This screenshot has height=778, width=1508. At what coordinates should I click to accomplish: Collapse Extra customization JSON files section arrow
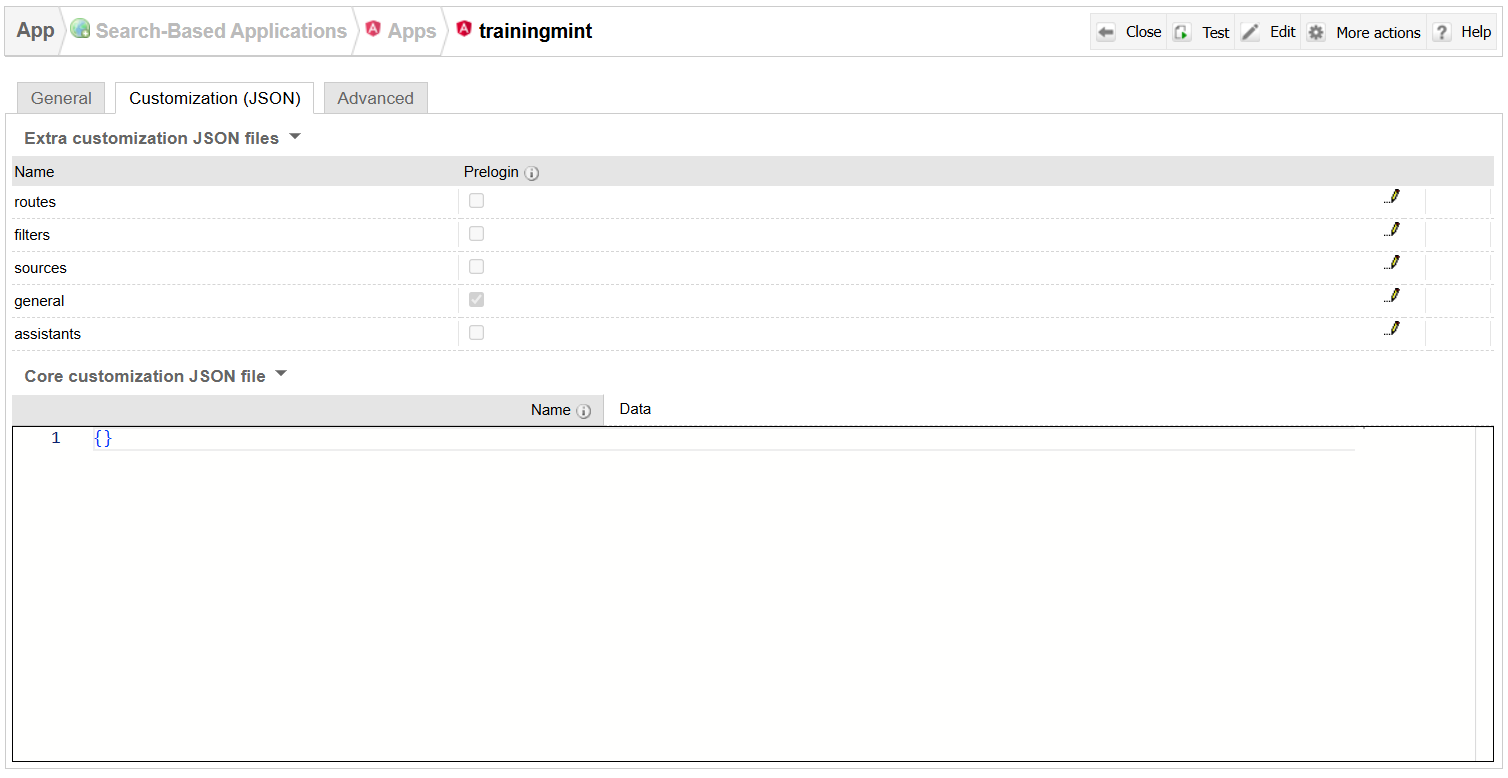(x=294, y=137)
